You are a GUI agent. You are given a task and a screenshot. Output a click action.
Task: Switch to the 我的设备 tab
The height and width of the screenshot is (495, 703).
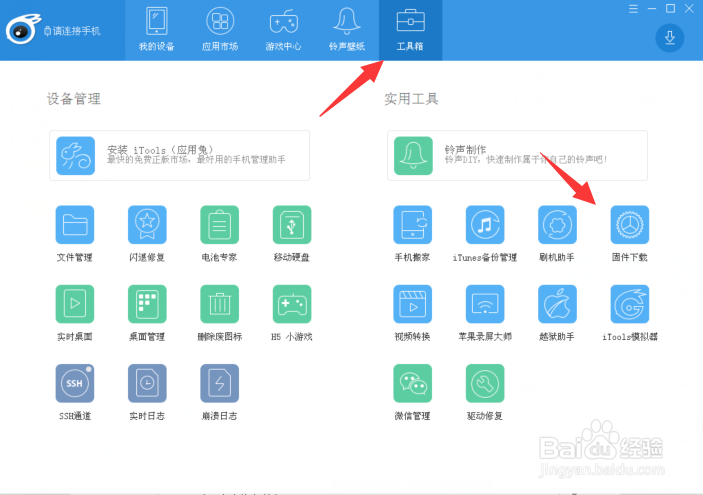(x=156, y=30)
